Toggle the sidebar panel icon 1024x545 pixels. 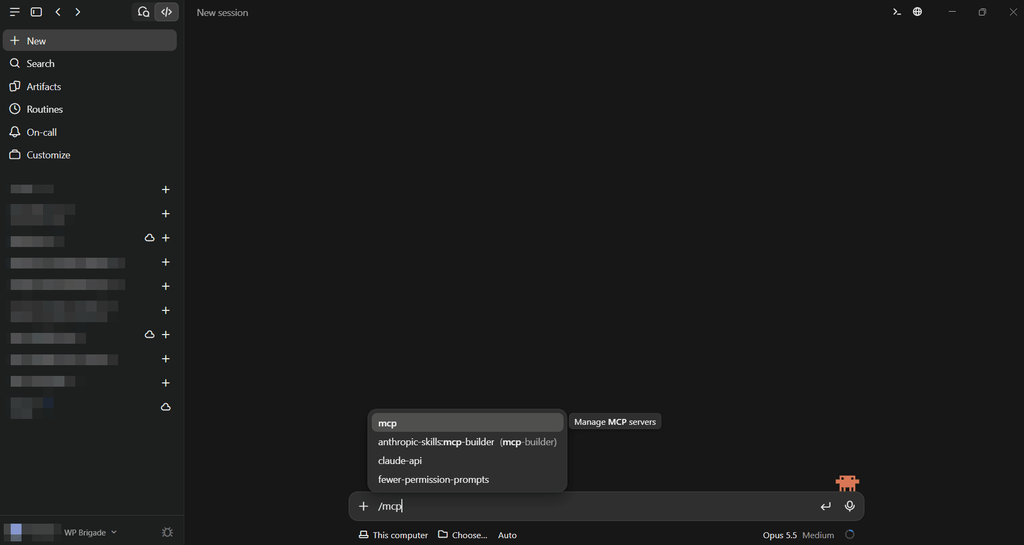coord(37,12)
